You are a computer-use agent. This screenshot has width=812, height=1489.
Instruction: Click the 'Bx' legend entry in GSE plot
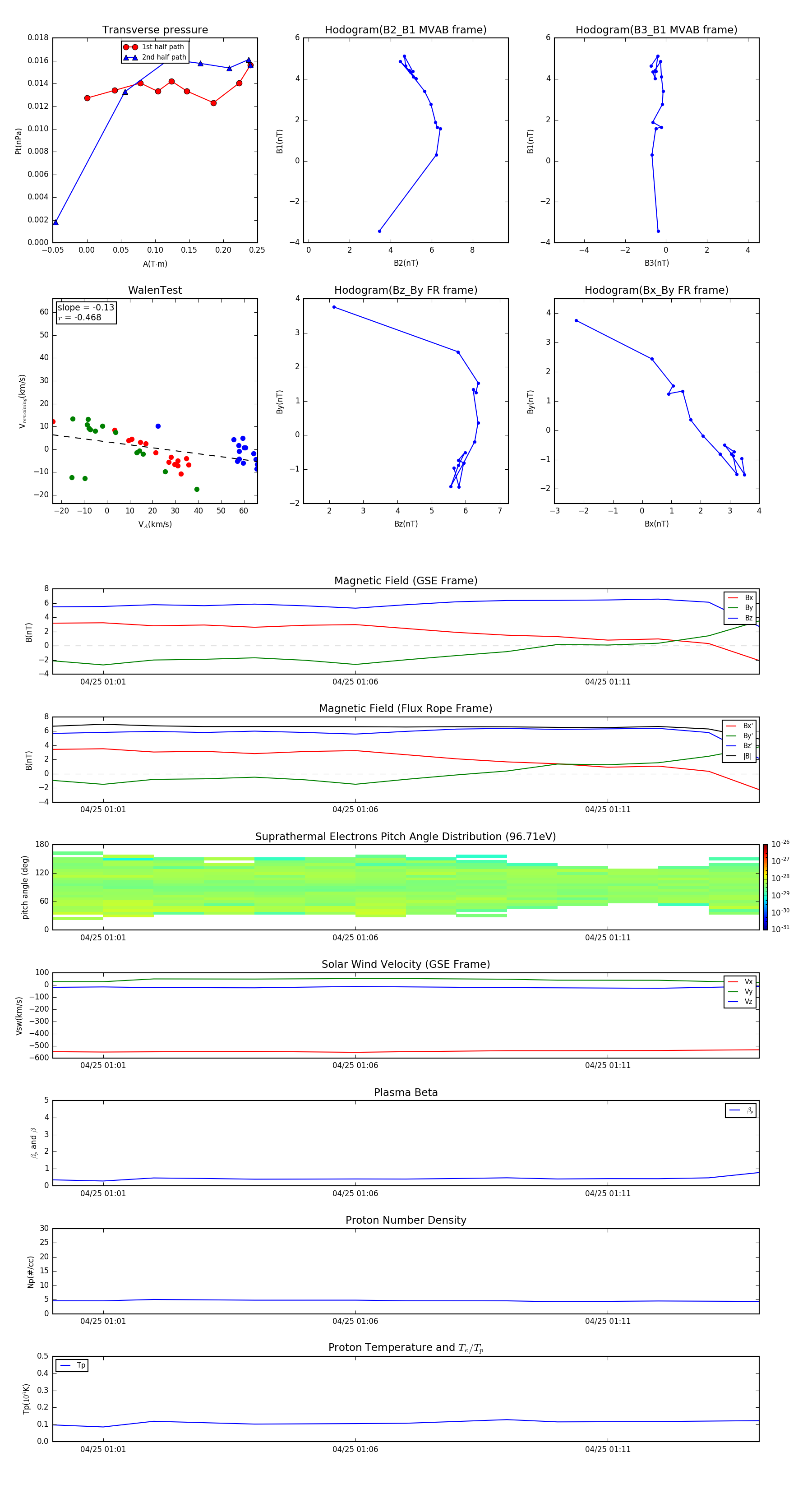(740, 598)
